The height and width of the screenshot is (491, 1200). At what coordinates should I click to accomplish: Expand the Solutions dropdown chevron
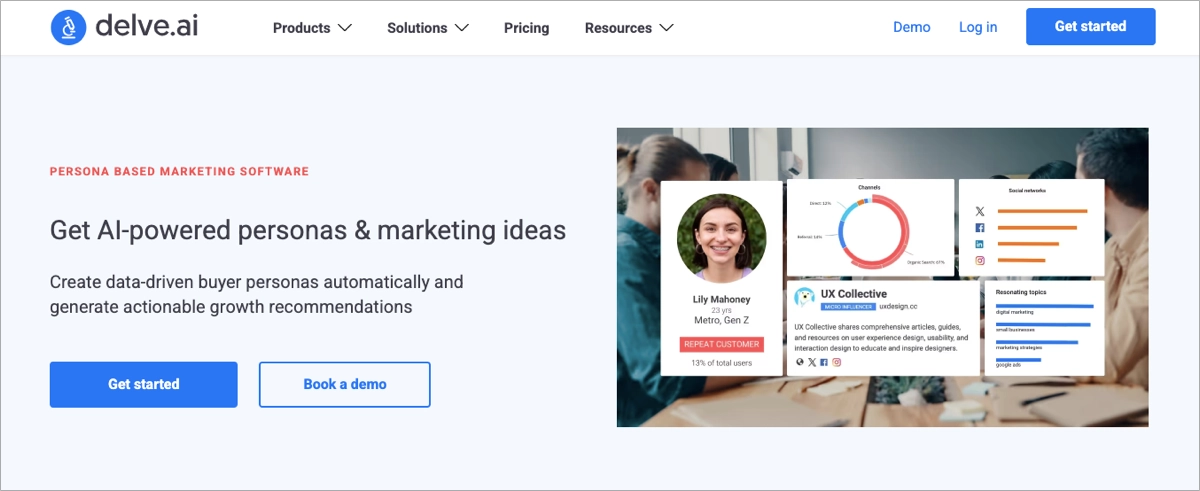click(461, 28)
